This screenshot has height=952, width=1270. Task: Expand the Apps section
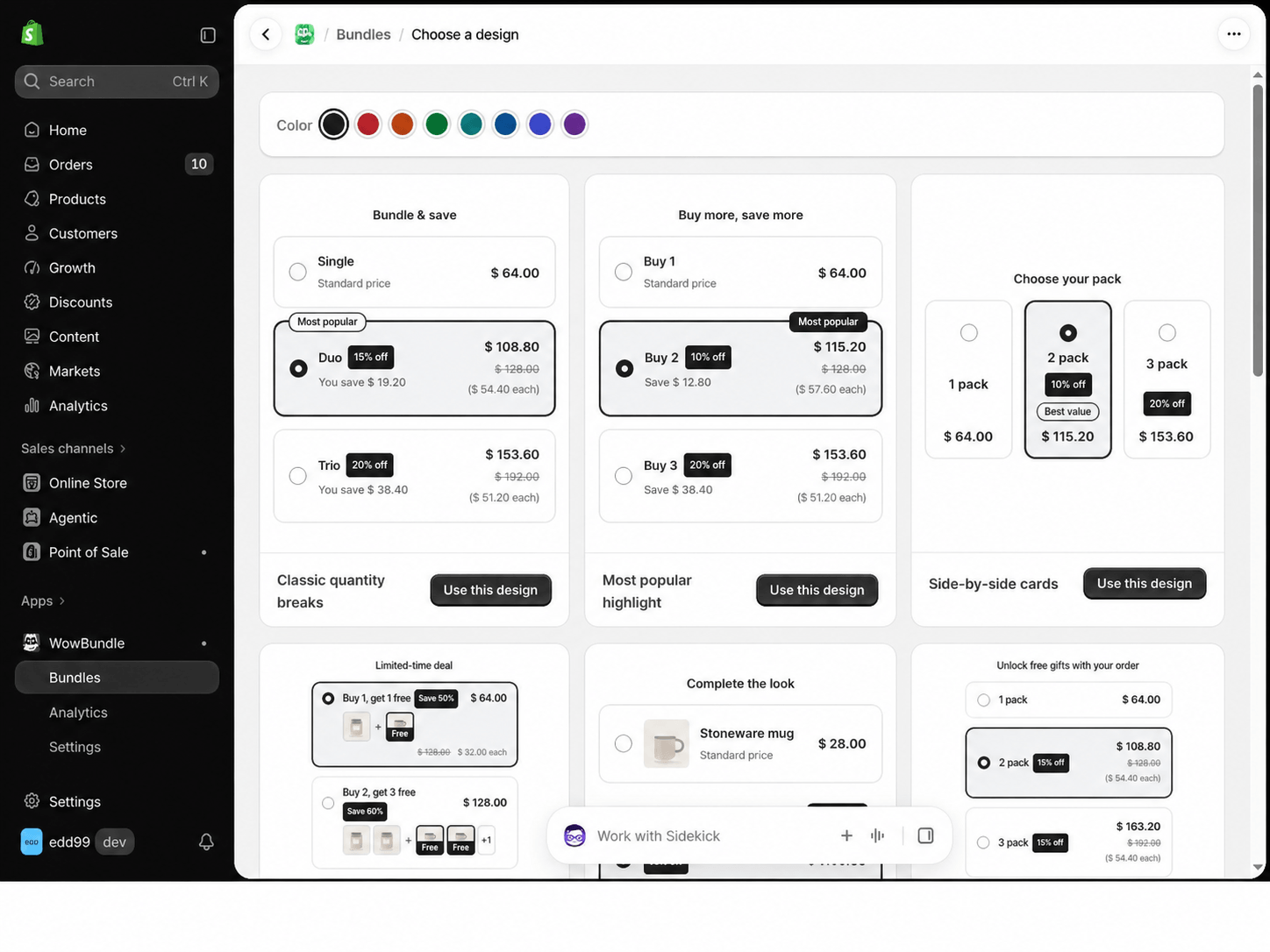tap(43, 600)
